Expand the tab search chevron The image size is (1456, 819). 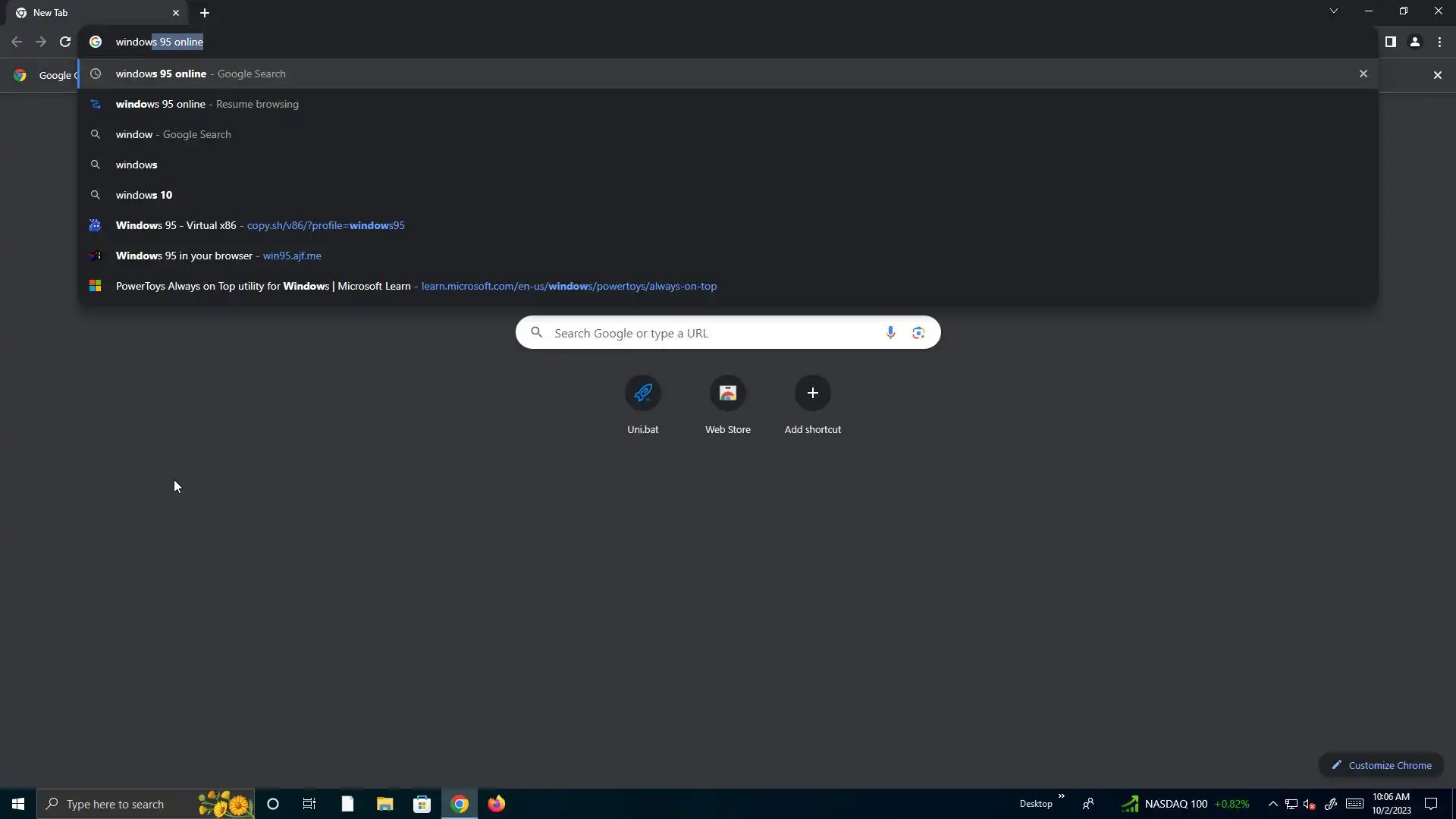(x=1333, y=11)
